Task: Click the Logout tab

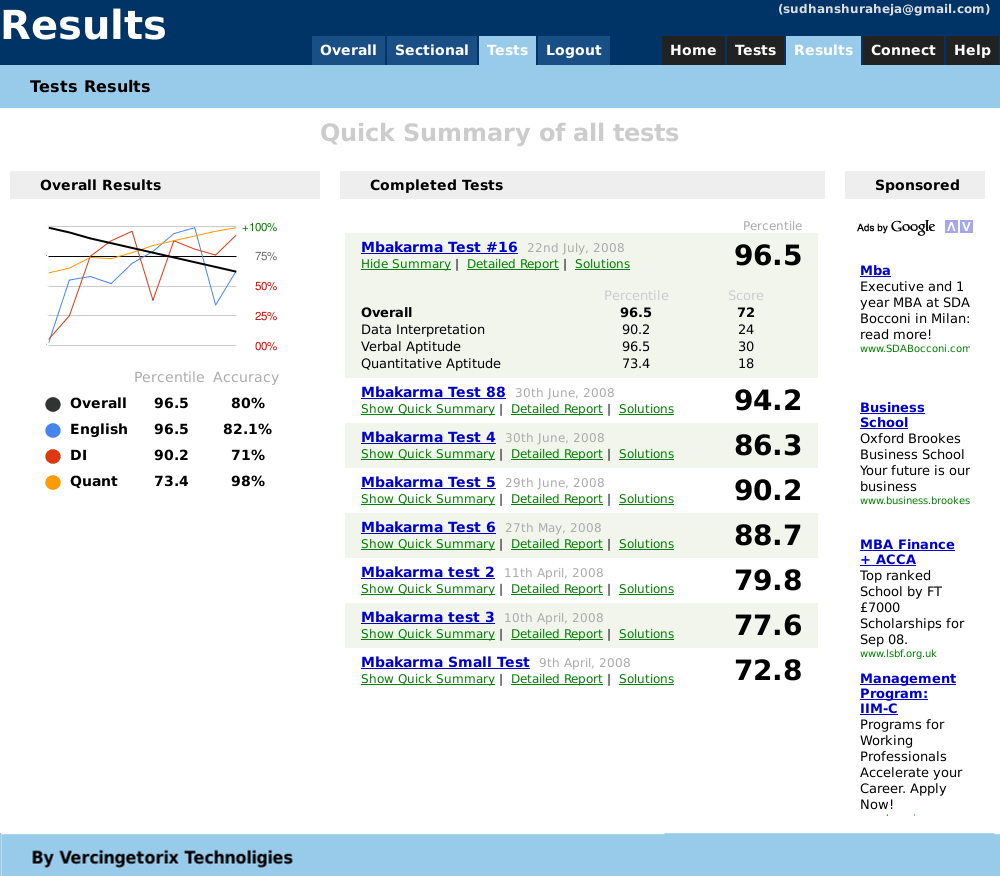Action: click(574, 50)
